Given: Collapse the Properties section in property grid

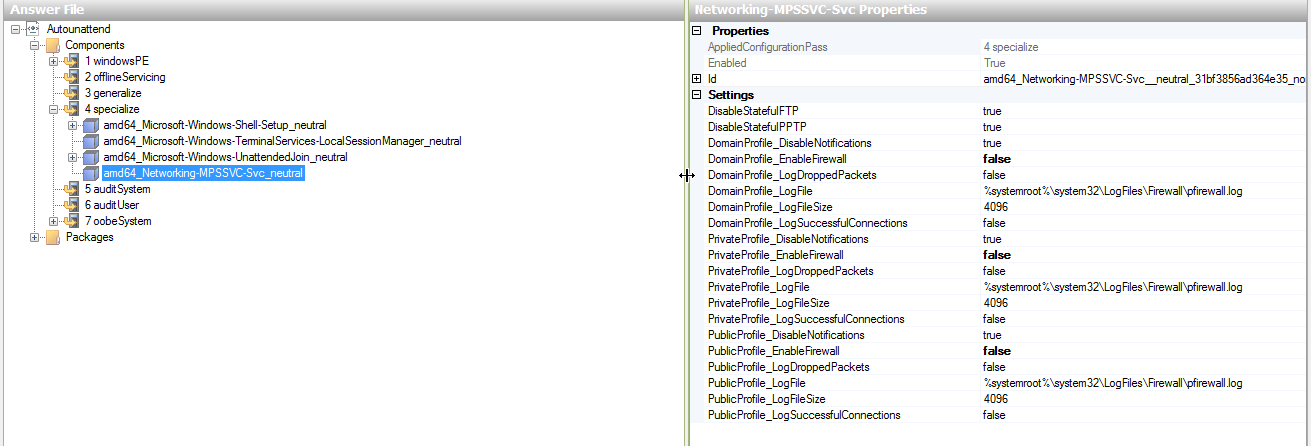Looking at the screenshot, I should 696,31.
